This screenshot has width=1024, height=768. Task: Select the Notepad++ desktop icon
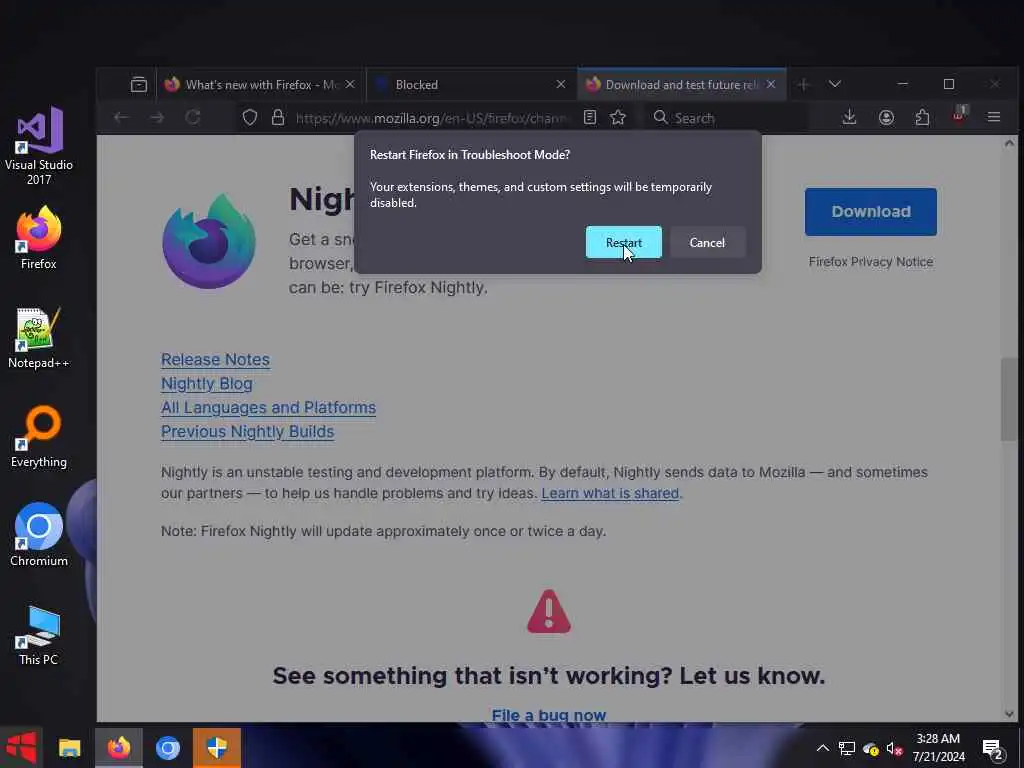pyautogui.click(x=39, y=338)
